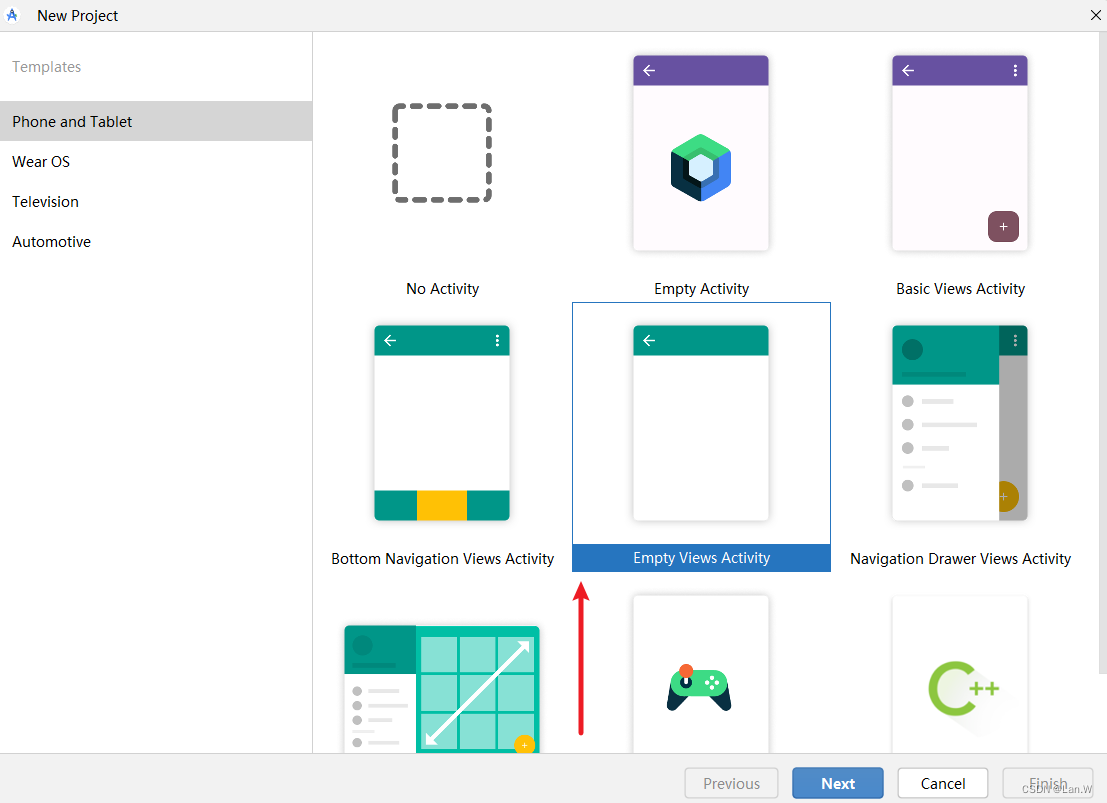
Task: Close the New Project dialog
Action: 1095,15
